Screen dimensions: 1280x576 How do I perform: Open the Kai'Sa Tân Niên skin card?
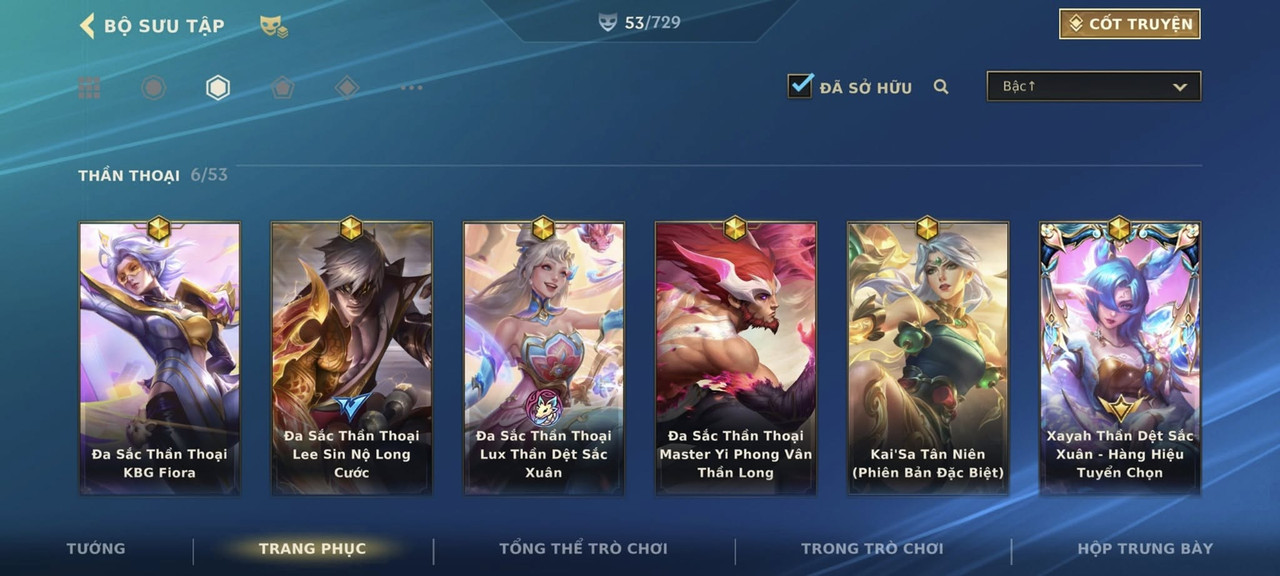click(928, 358)
